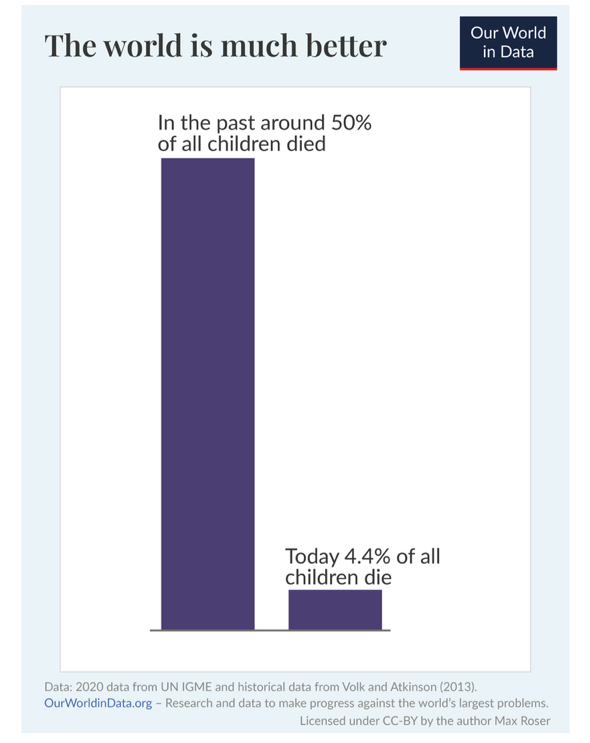Click the 'Today 4.4% of all children die' label
This screenshot has height=743, width=590.
click(363, 566)
